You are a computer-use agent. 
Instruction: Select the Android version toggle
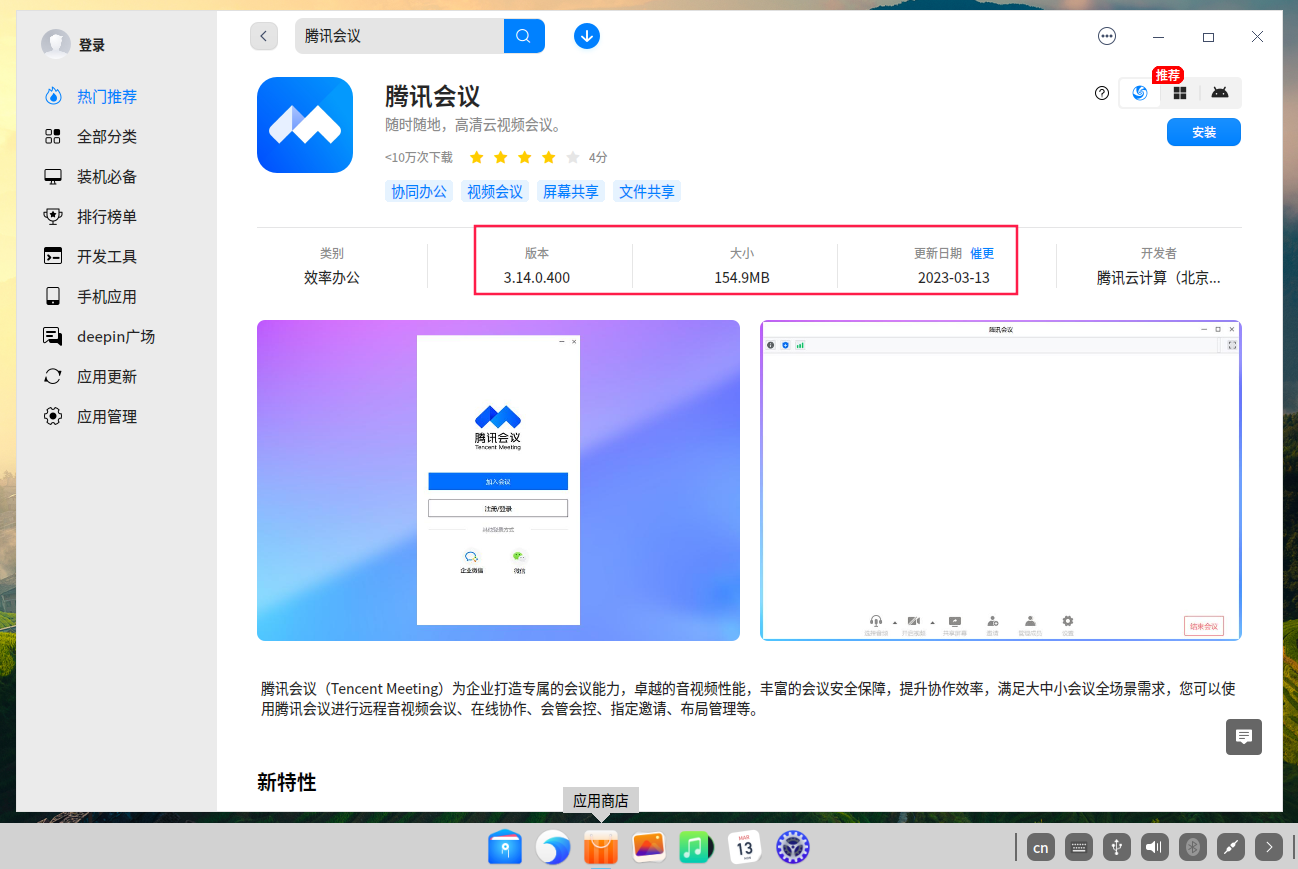(1220, 93)
